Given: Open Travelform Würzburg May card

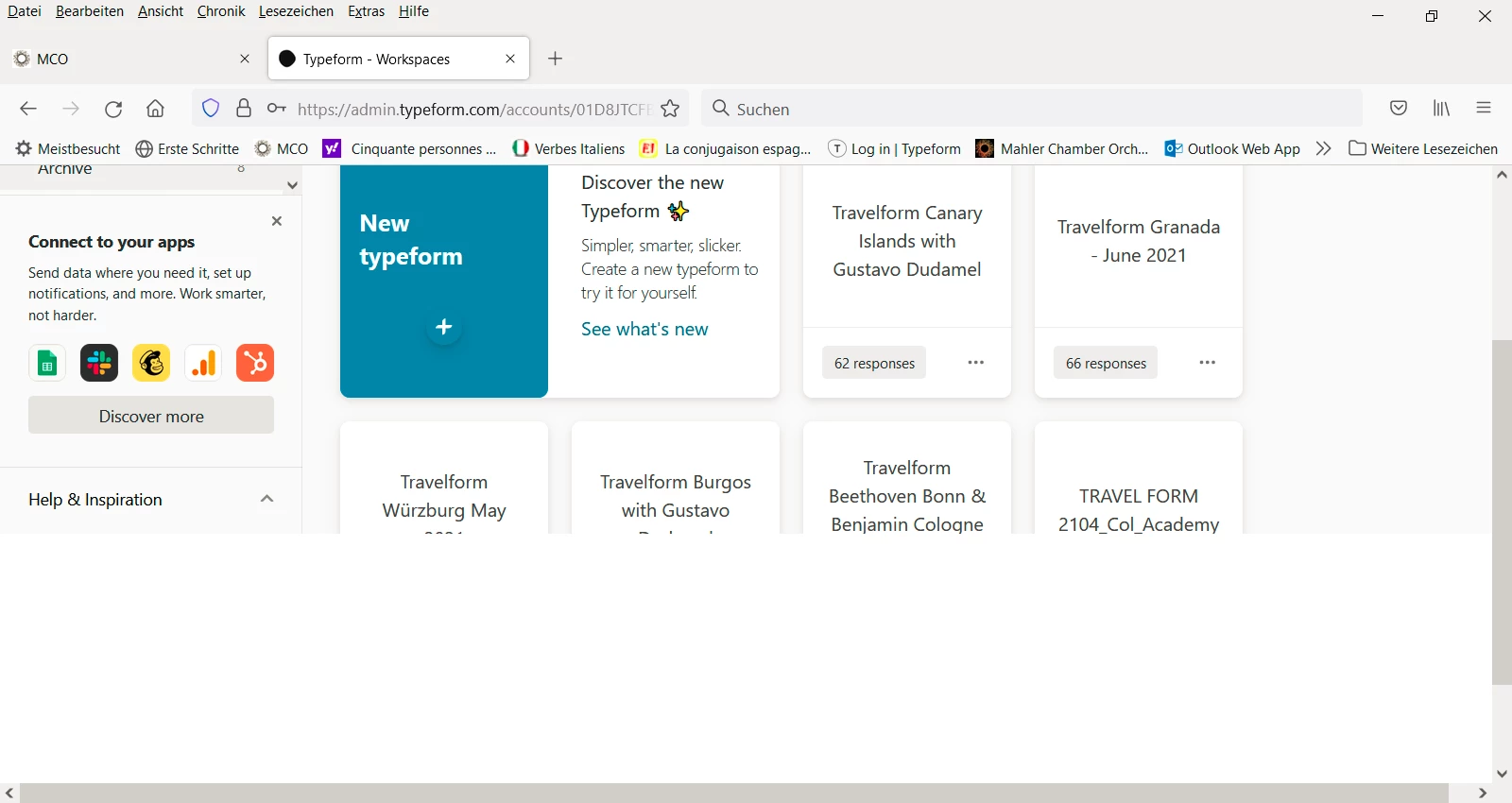Looking at the screenshot, I should coord(444,478).
